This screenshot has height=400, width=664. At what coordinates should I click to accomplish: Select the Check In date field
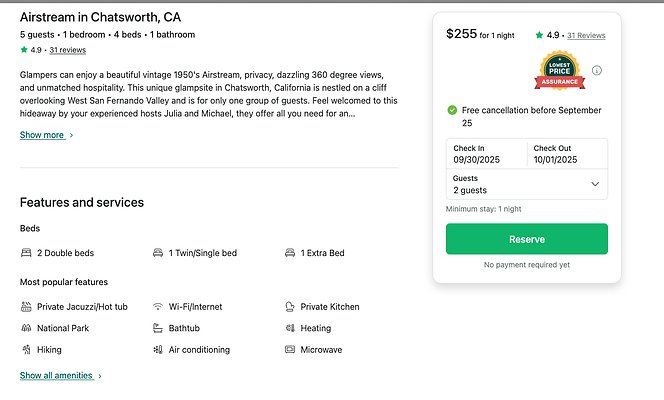pyautogui.click(x=486, y=154)
